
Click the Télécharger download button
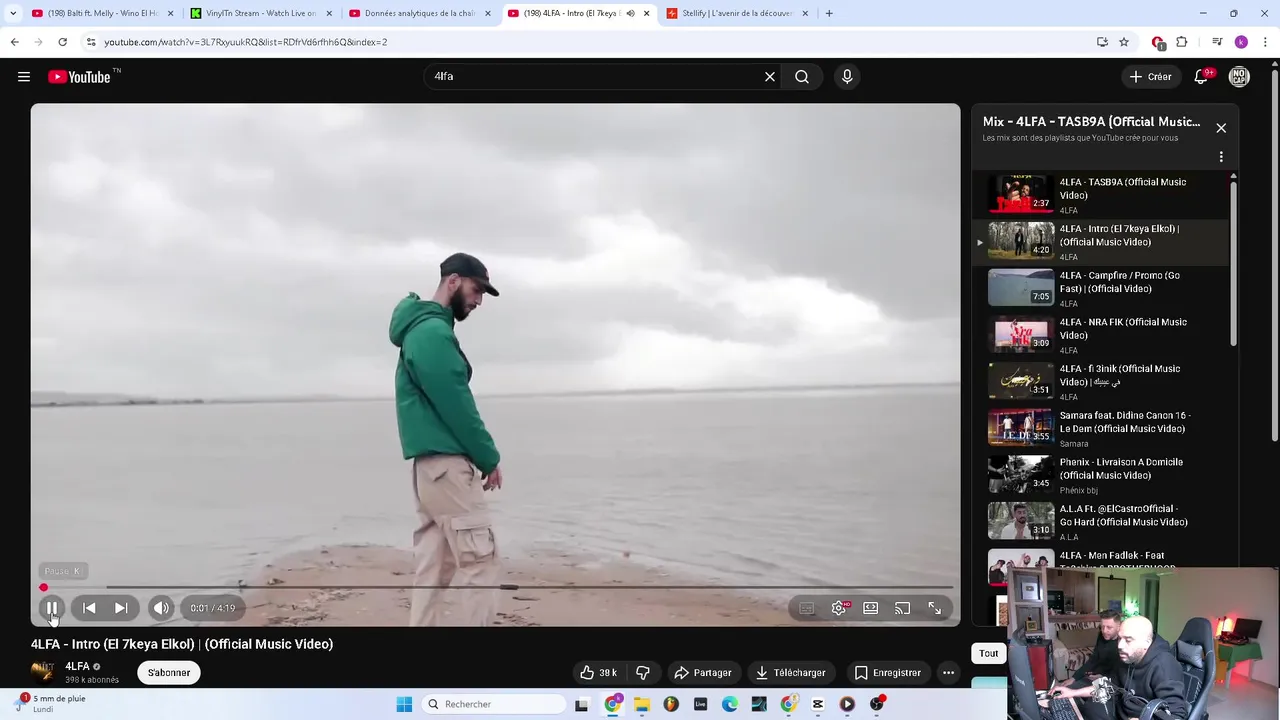point(791,673)
